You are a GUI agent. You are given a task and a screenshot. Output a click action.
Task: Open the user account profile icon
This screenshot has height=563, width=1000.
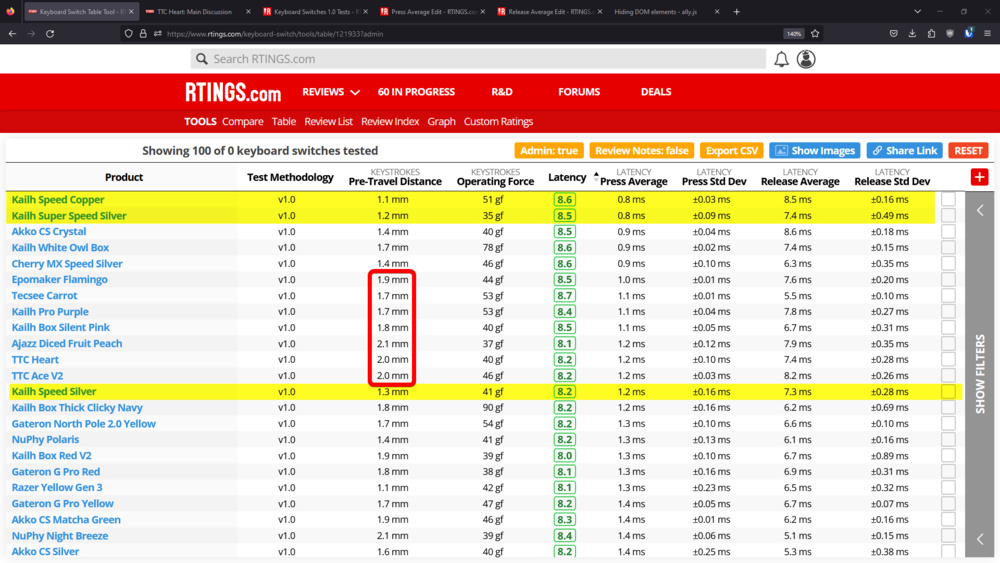coord(806,59)
